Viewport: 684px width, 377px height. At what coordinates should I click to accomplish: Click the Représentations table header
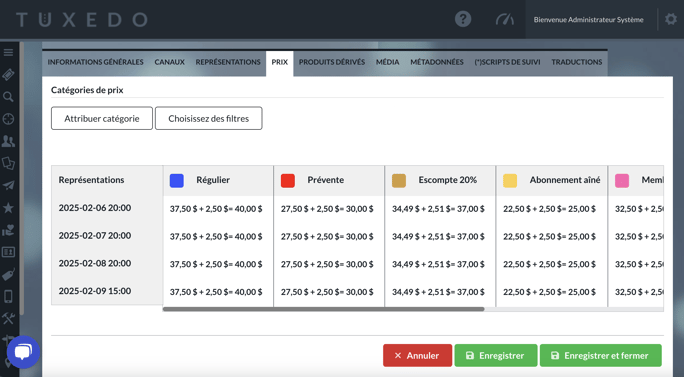click(91, 180)
